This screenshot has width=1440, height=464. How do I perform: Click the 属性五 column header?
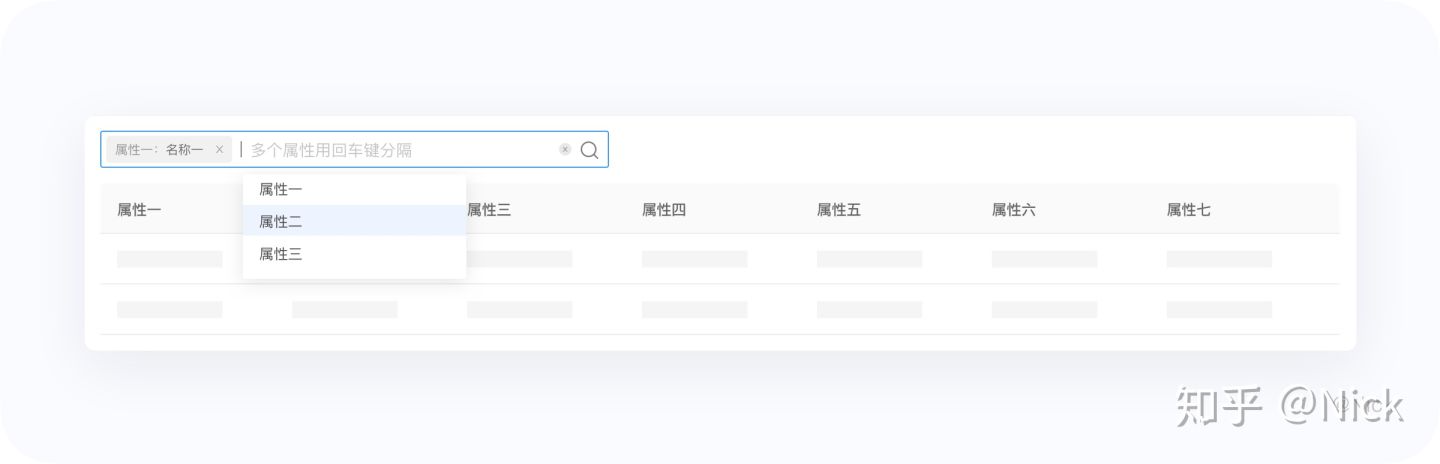pyautogui.click(x=839, y=210)
